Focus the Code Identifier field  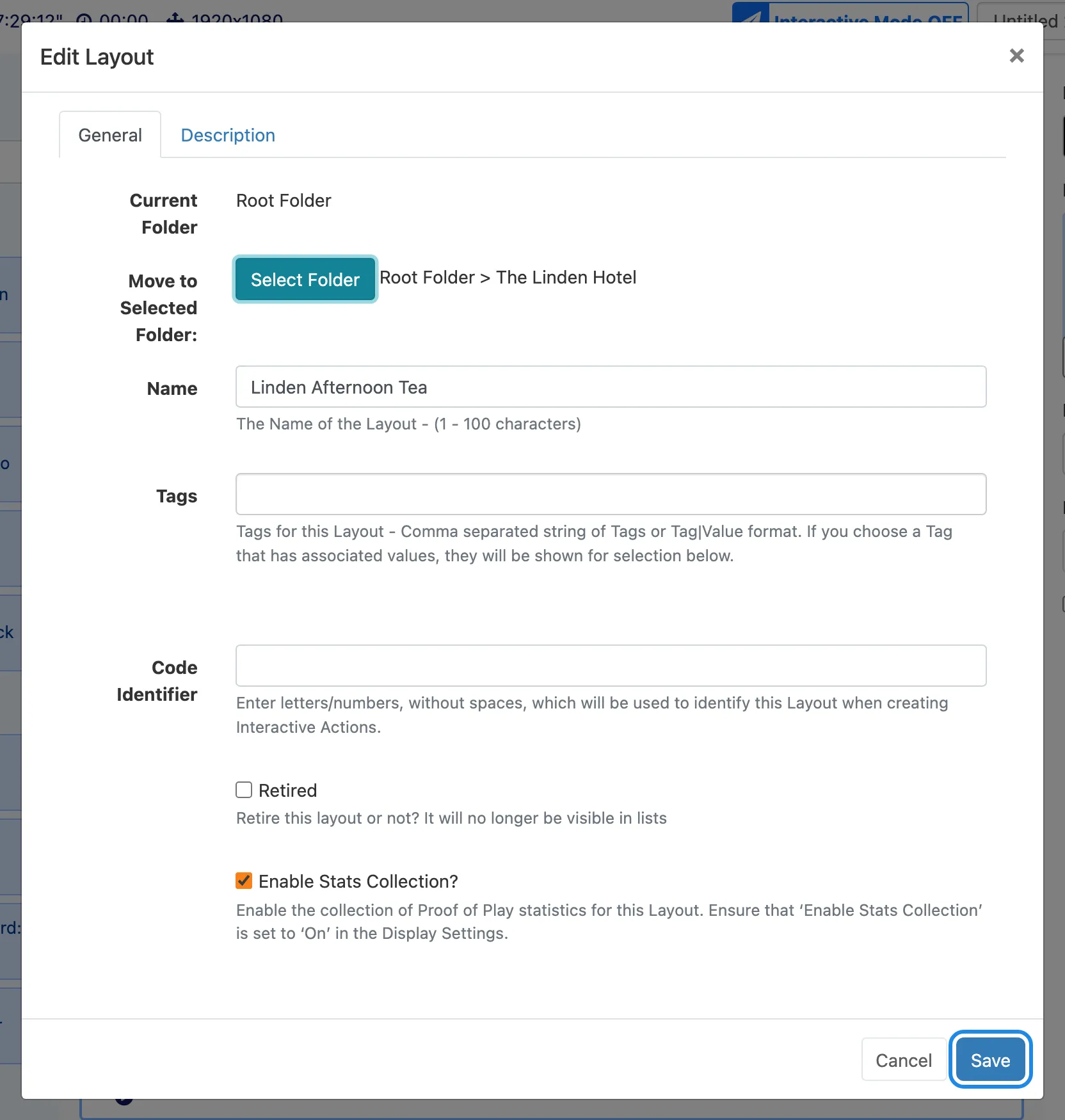(x=611, y=666)
